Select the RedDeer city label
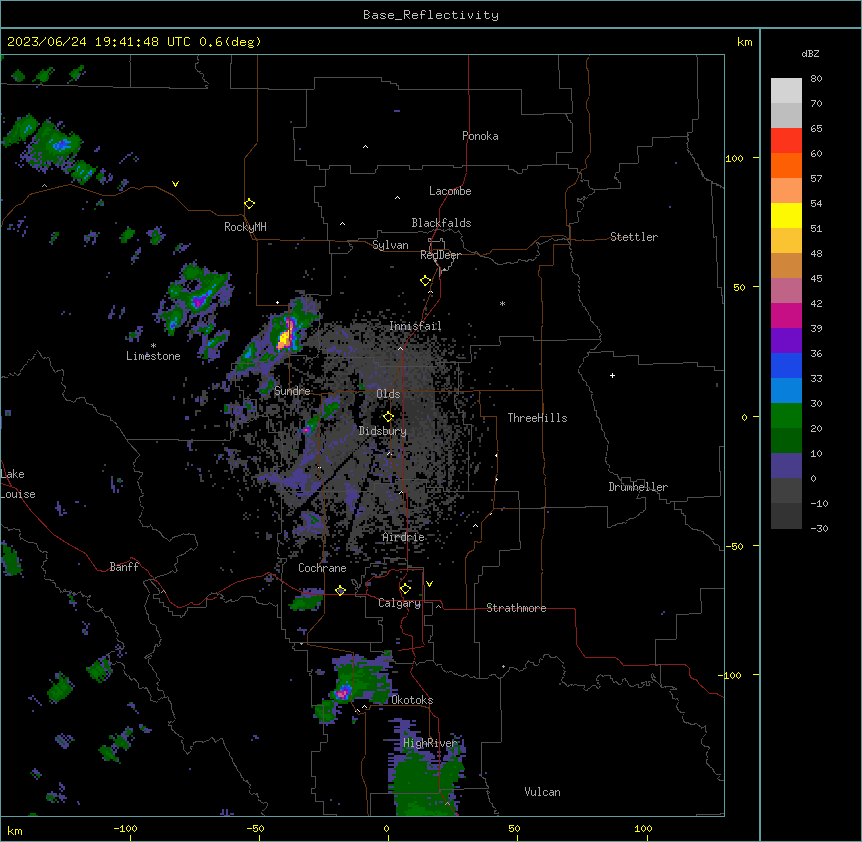 (440, 255)
